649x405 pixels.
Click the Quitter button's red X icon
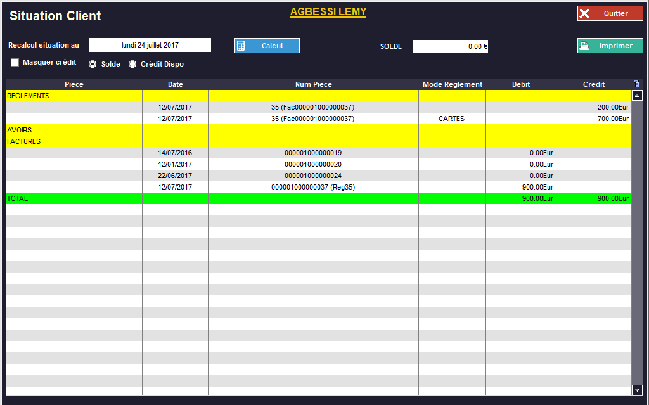[584, 14]
